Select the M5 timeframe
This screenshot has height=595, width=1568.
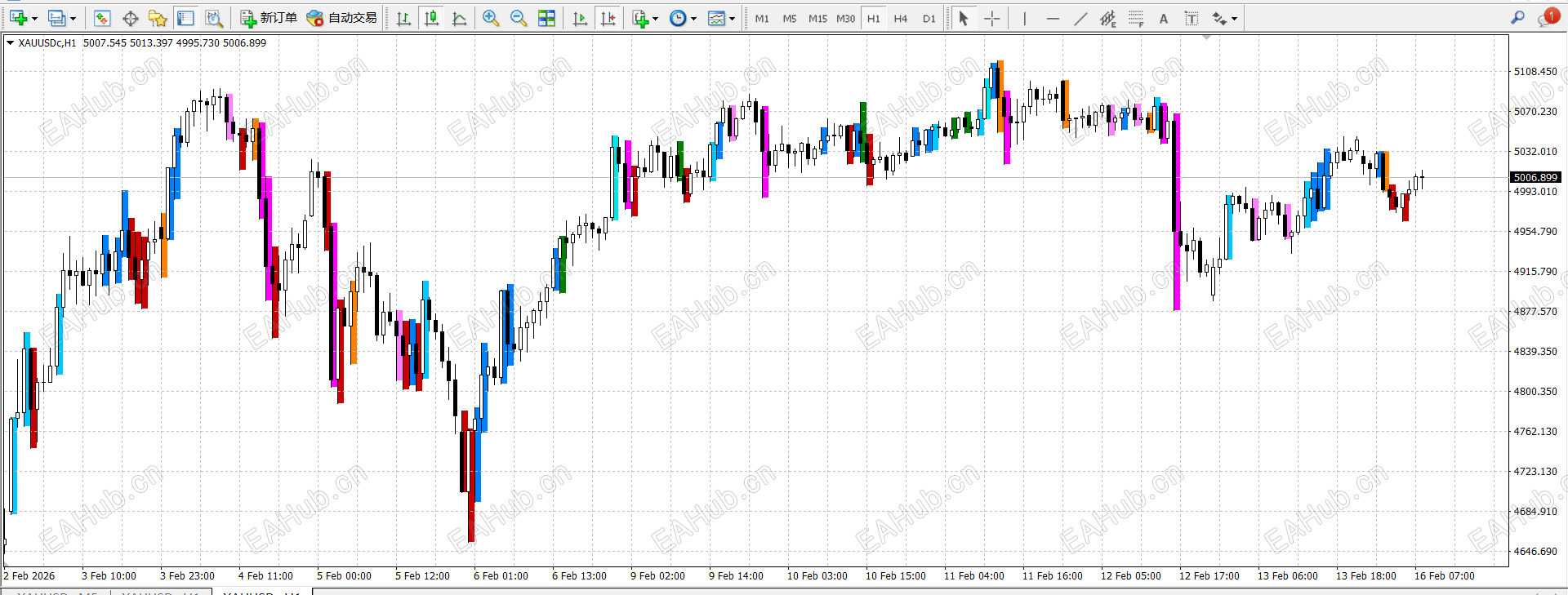[x=790, y=18]
